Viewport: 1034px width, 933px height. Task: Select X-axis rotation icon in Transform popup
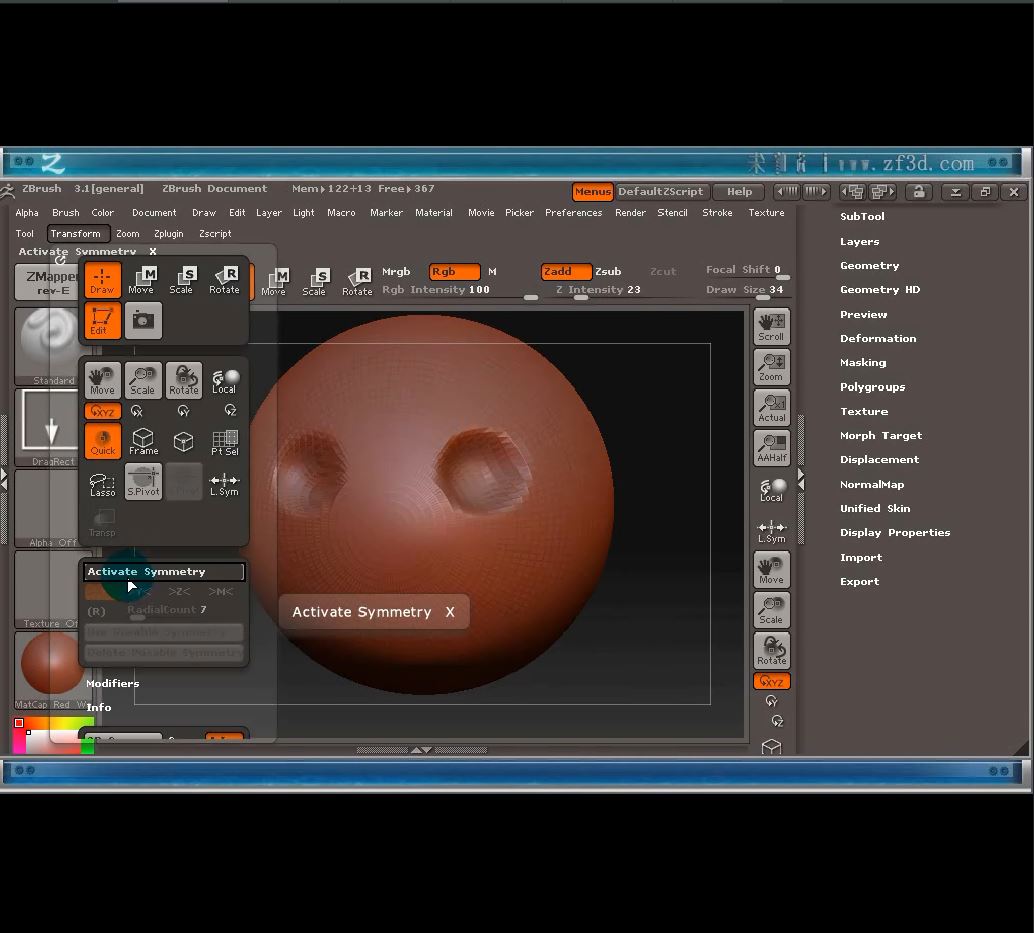pyautogui.click(x=137, y=411)
